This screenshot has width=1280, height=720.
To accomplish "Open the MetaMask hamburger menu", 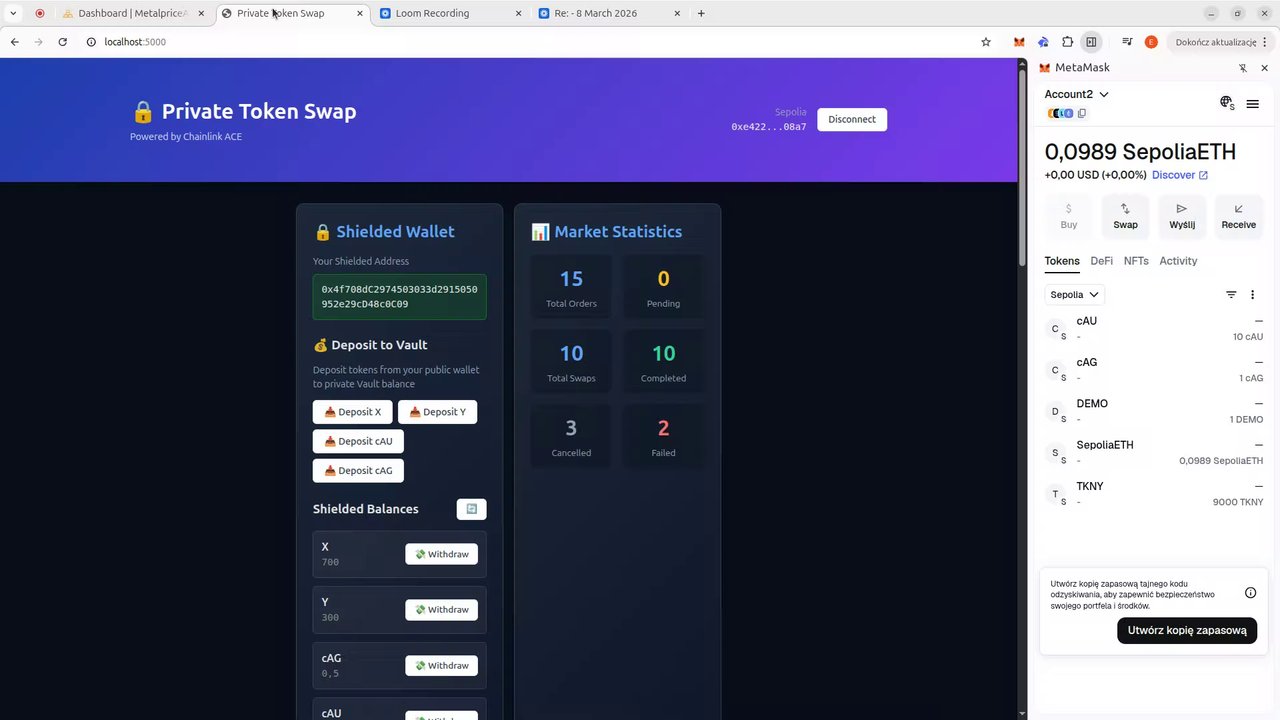I will click(1252, 103).
